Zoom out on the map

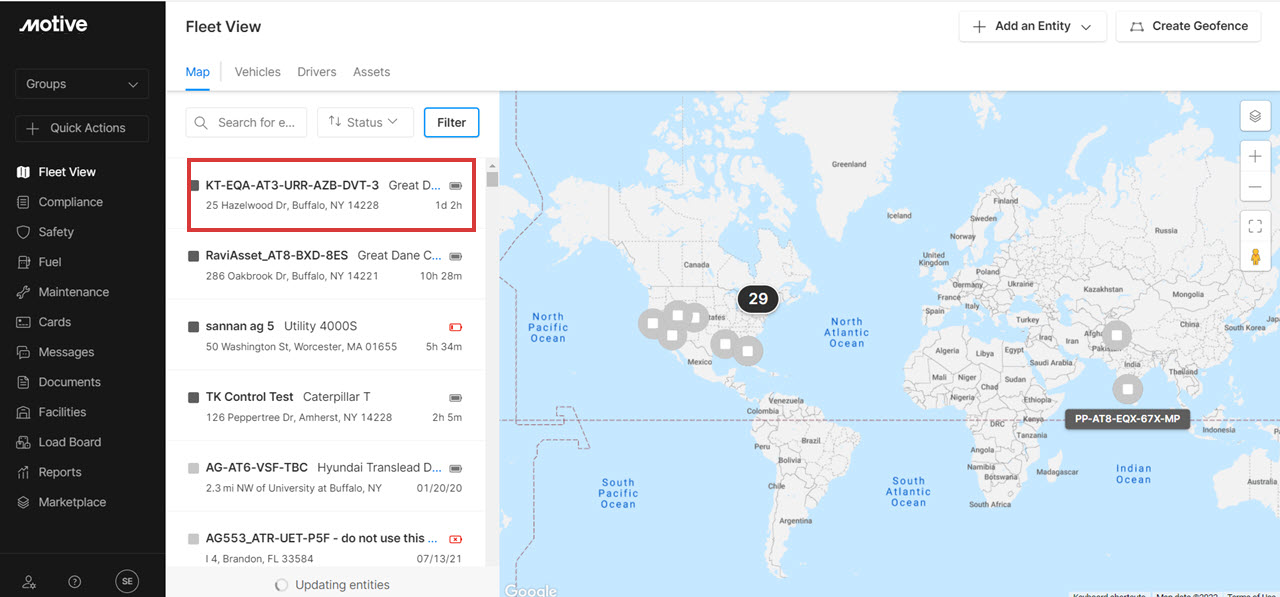click(1255, 187)
